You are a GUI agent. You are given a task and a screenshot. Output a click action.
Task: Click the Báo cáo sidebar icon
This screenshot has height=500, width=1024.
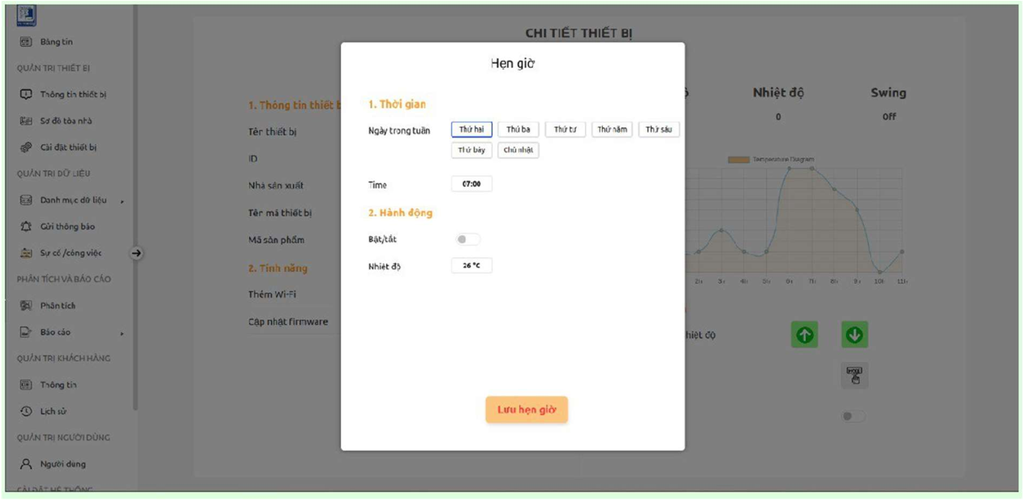pyautogui.click(x=25, y=332)
